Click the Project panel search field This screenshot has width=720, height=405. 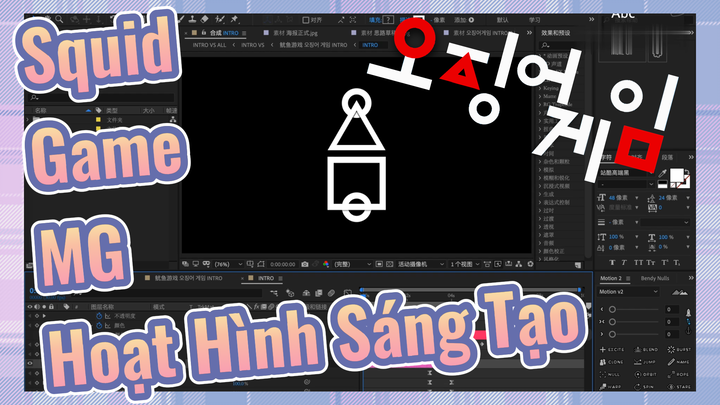pos(101,97)
